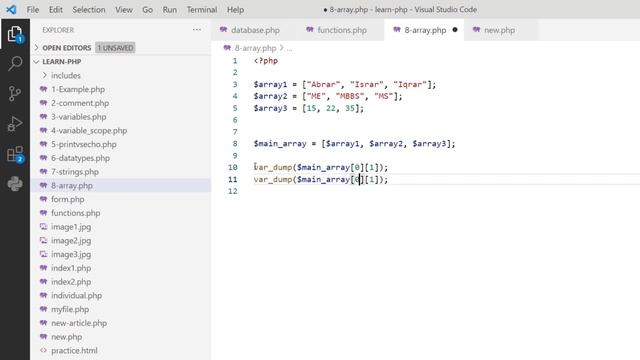Click the unsaved dot on 8-array.php tab
This screenshot has height=360, width=640.
pos(455,30)
